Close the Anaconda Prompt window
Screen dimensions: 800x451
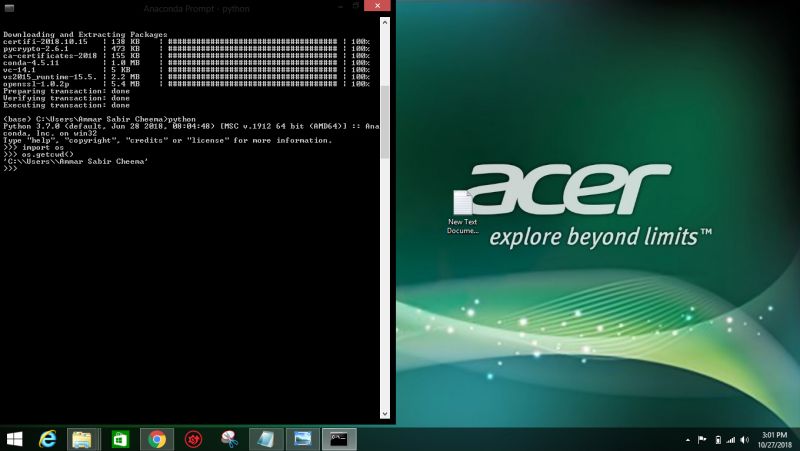click(377, 6)
